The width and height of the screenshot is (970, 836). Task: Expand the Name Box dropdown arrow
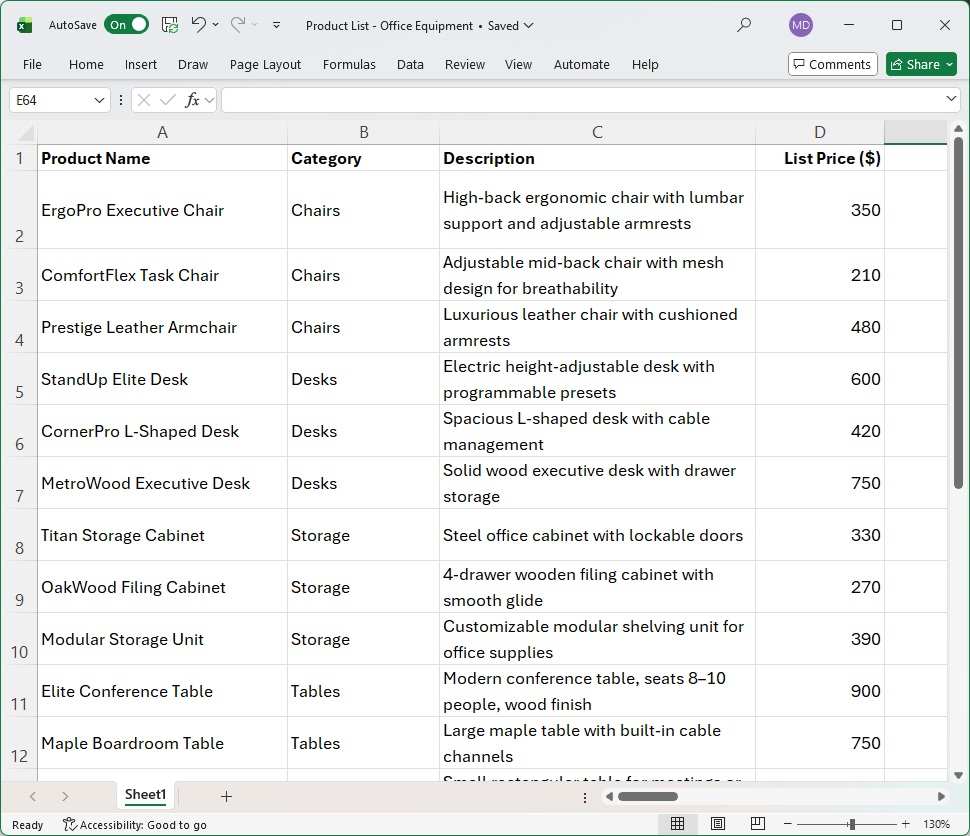coord(99,100)
